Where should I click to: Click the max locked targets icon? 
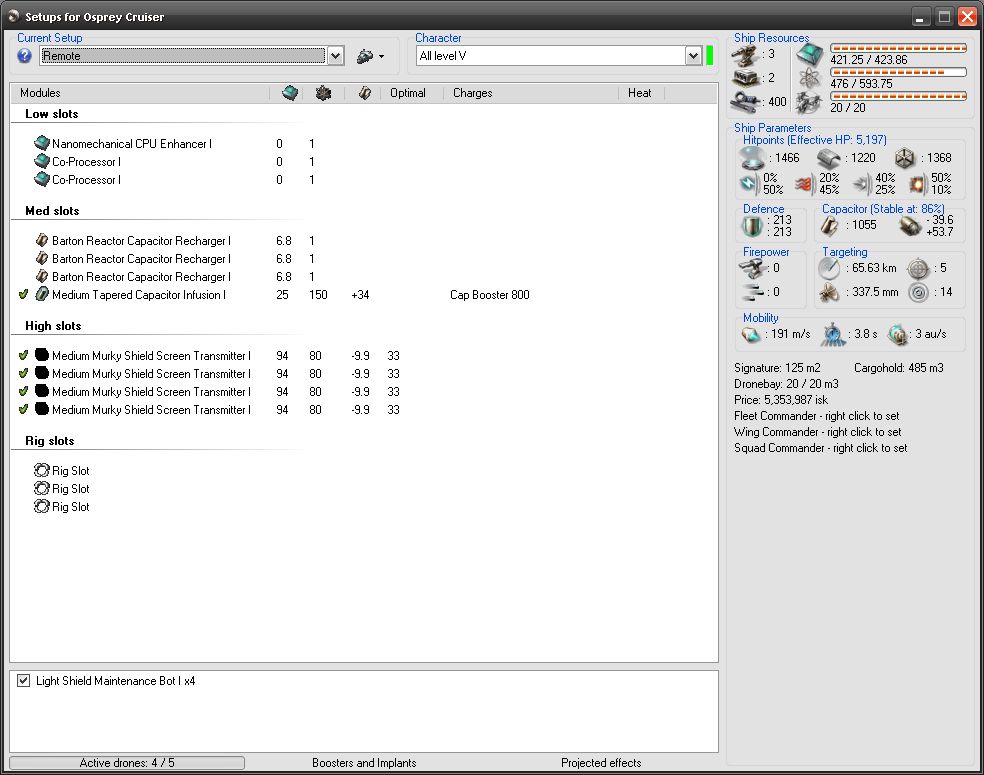919,269
